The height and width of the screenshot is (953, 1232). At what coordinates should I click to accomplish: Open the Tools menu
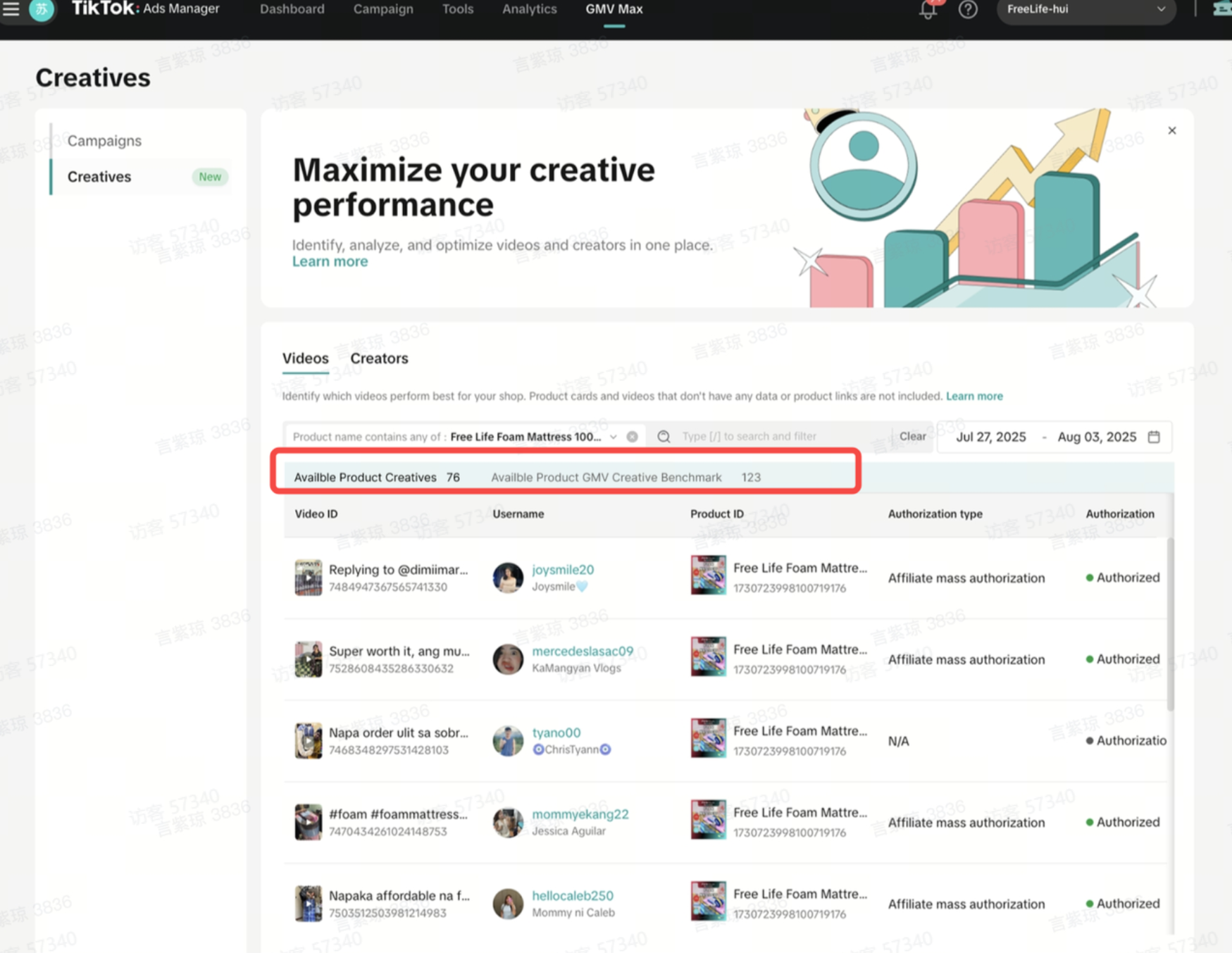(x=458, y=9)
